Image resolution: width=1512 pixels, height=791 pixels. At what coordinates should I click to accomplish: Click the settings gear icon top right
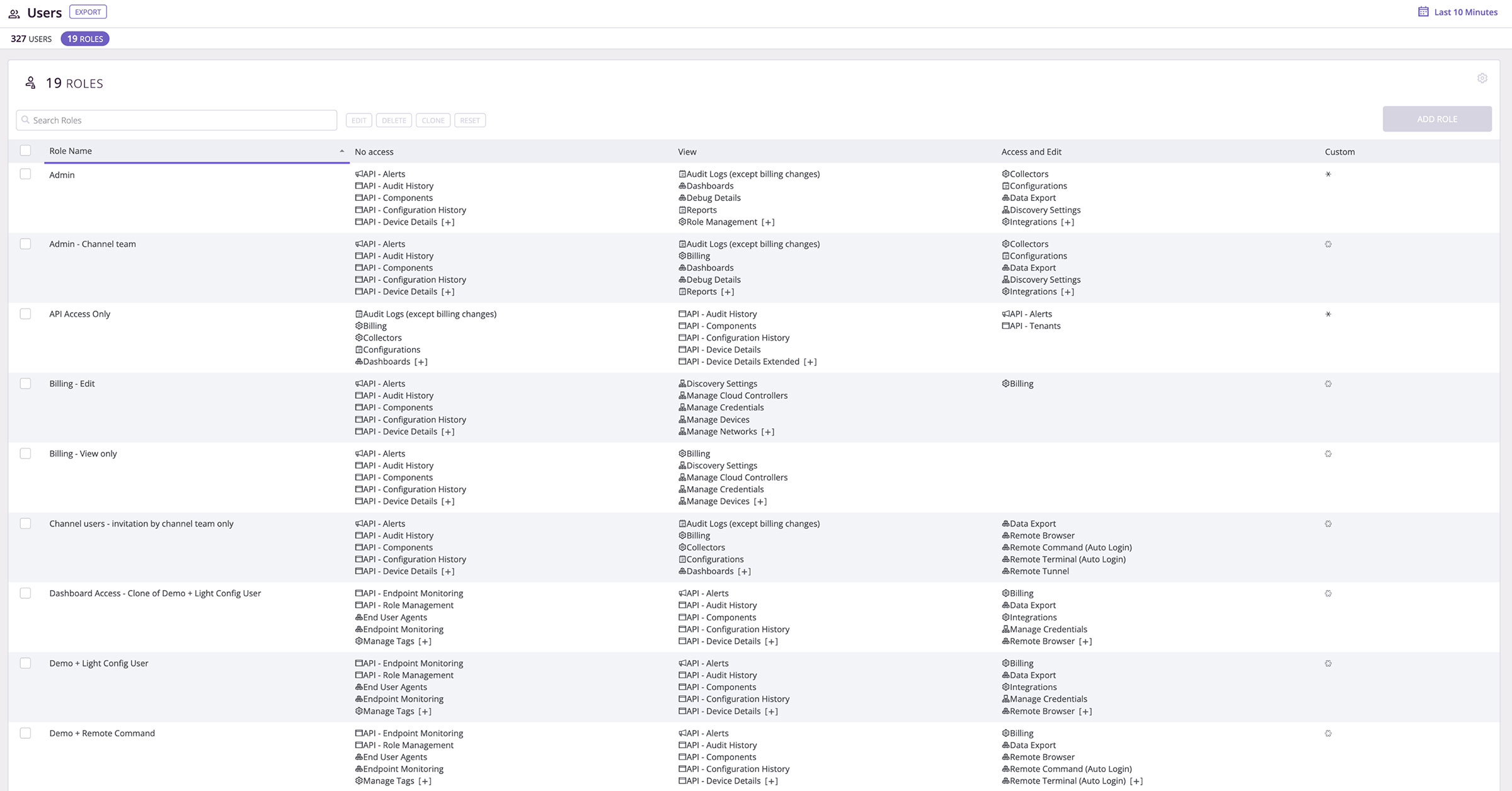pyautogui.click(x=1483, y=78)
